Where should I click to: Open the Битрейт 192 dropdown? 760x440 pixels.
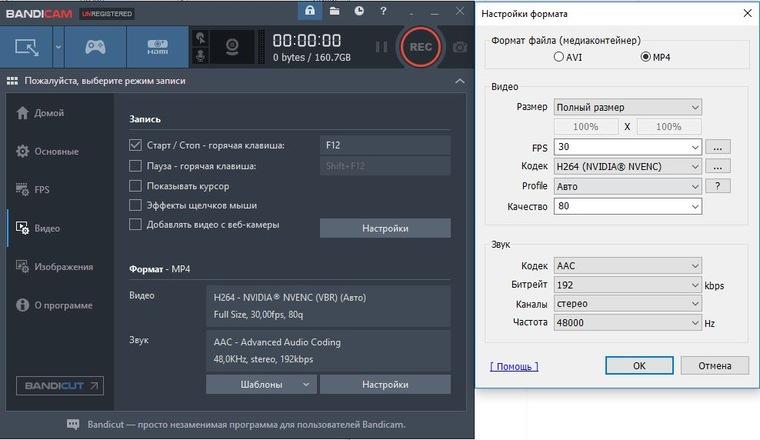point(628,285)
